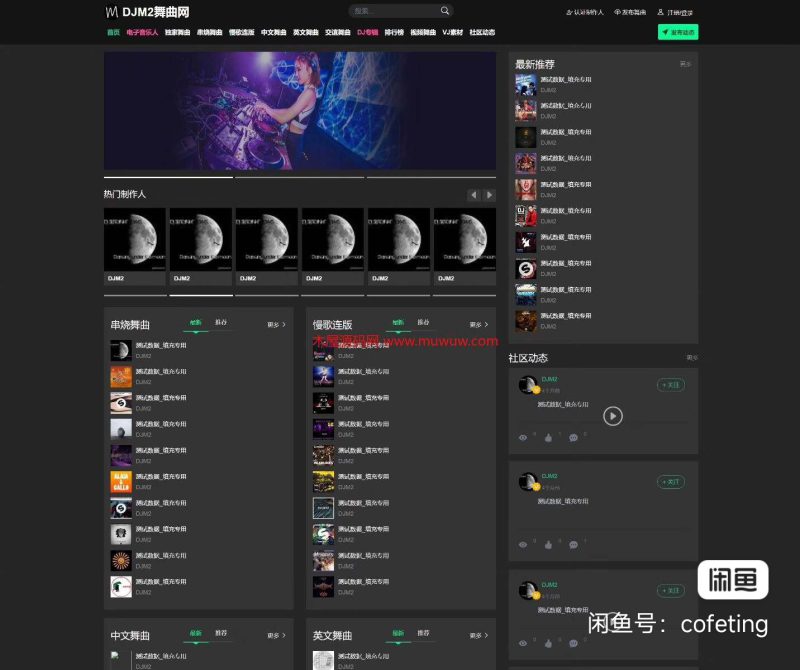This screenshot has height=670, width=800.
Task: Select 推荐 tab in 中文舞曲 section
Action: [x=221, y=633]
